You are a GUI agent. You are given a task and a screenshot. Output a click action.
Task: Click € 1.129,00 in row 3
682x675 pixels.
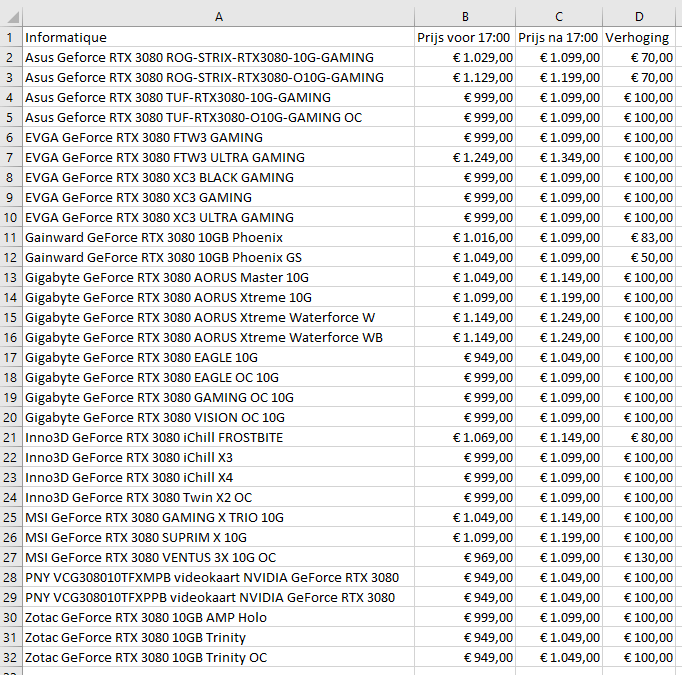pyautogui.click(x=465, y=77)
